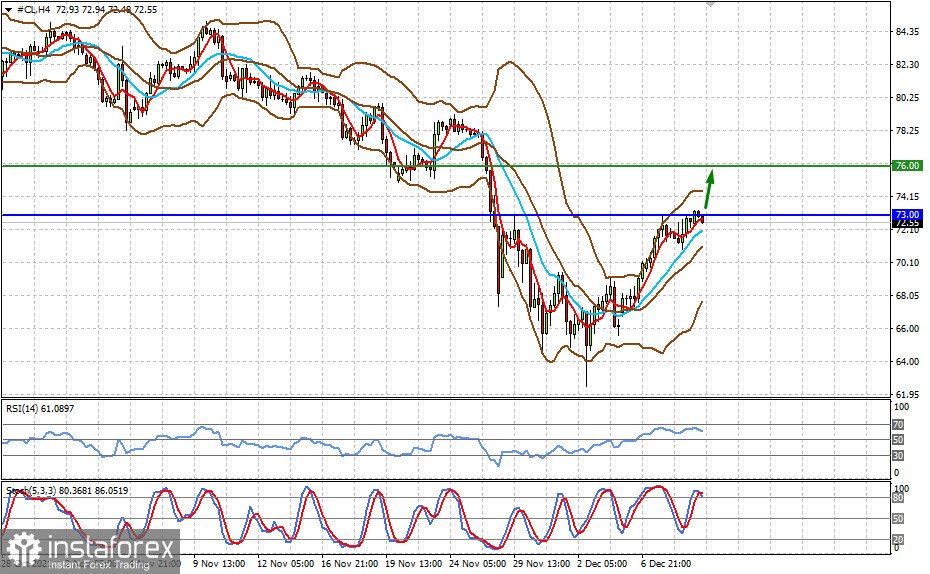Click the current price 72.55 label

[907, 224]
